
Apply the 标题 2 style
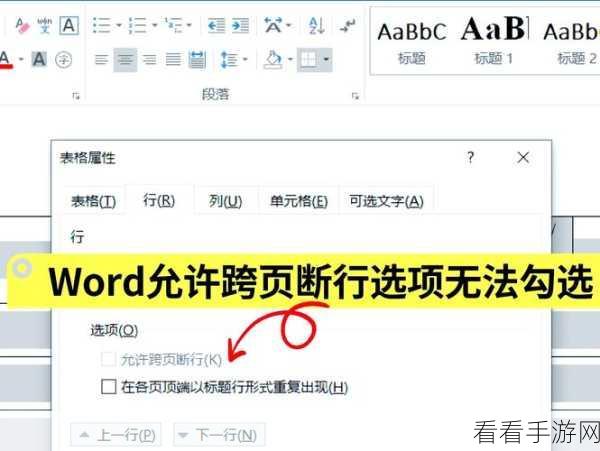[572, 41]
